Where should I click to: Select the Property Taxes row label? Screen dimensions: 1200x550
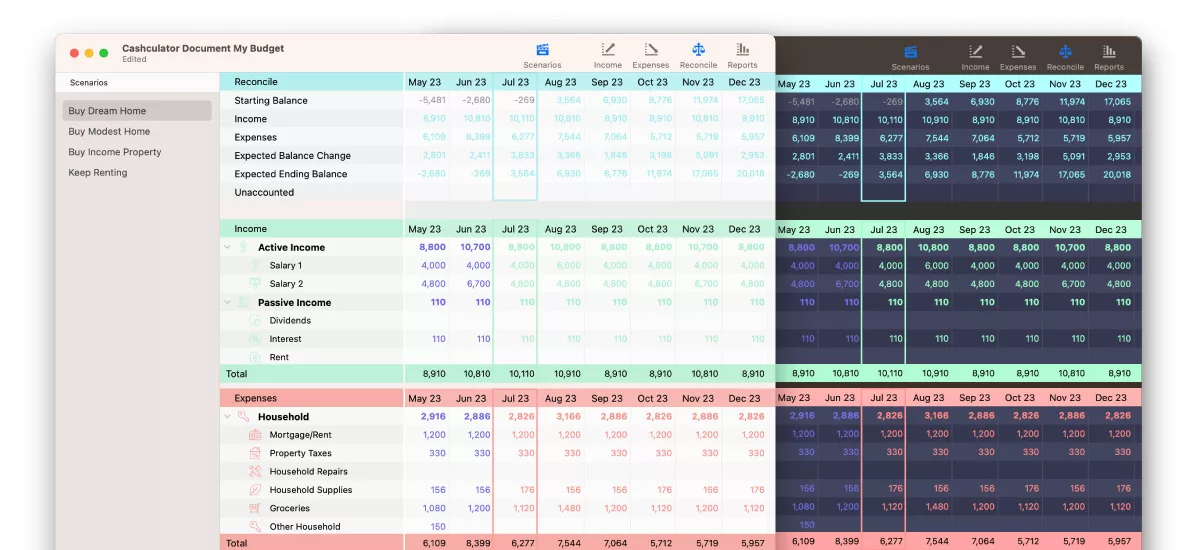(300, 453)
